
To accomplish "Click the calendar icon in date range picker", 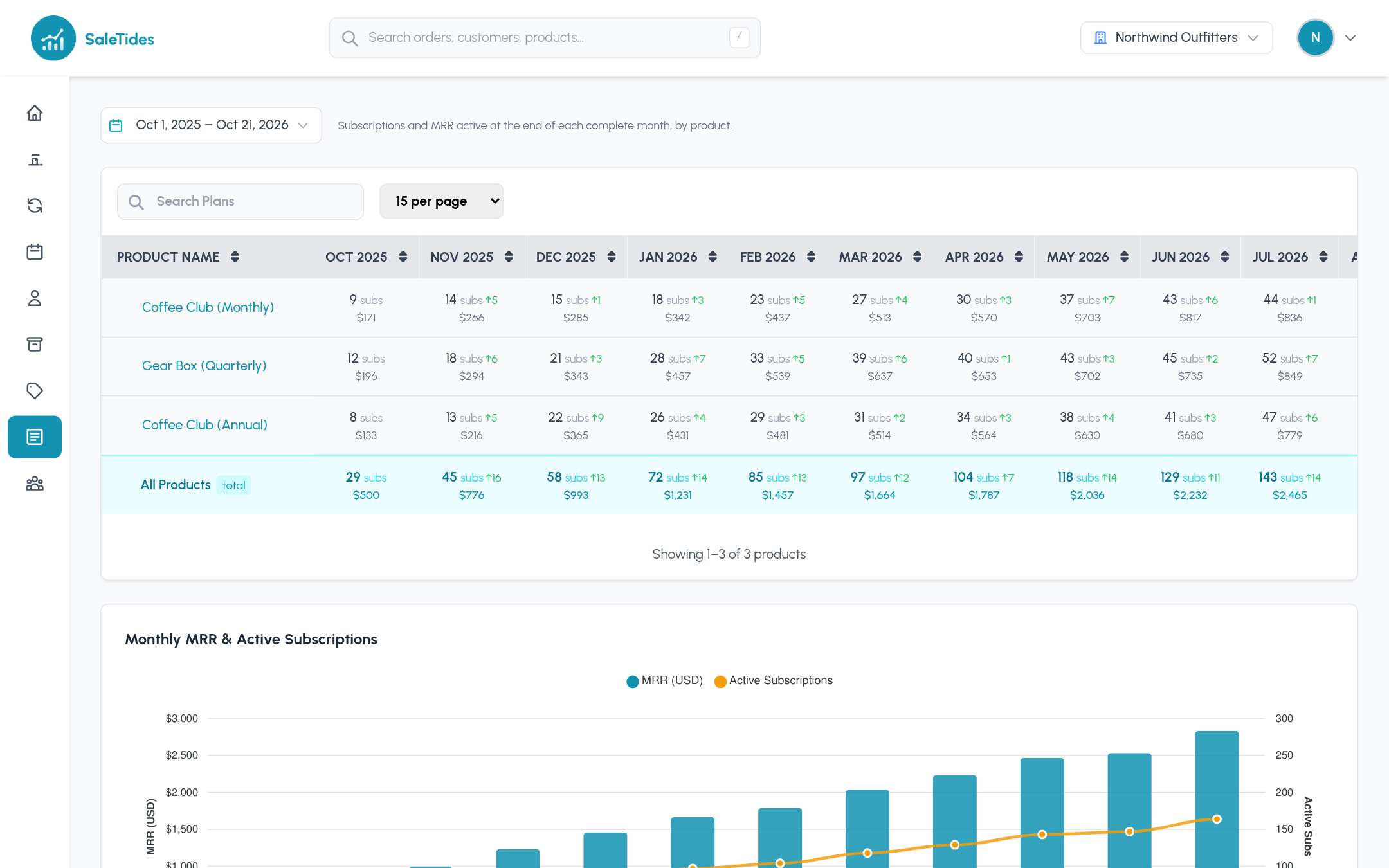I will tap(116, 125).
